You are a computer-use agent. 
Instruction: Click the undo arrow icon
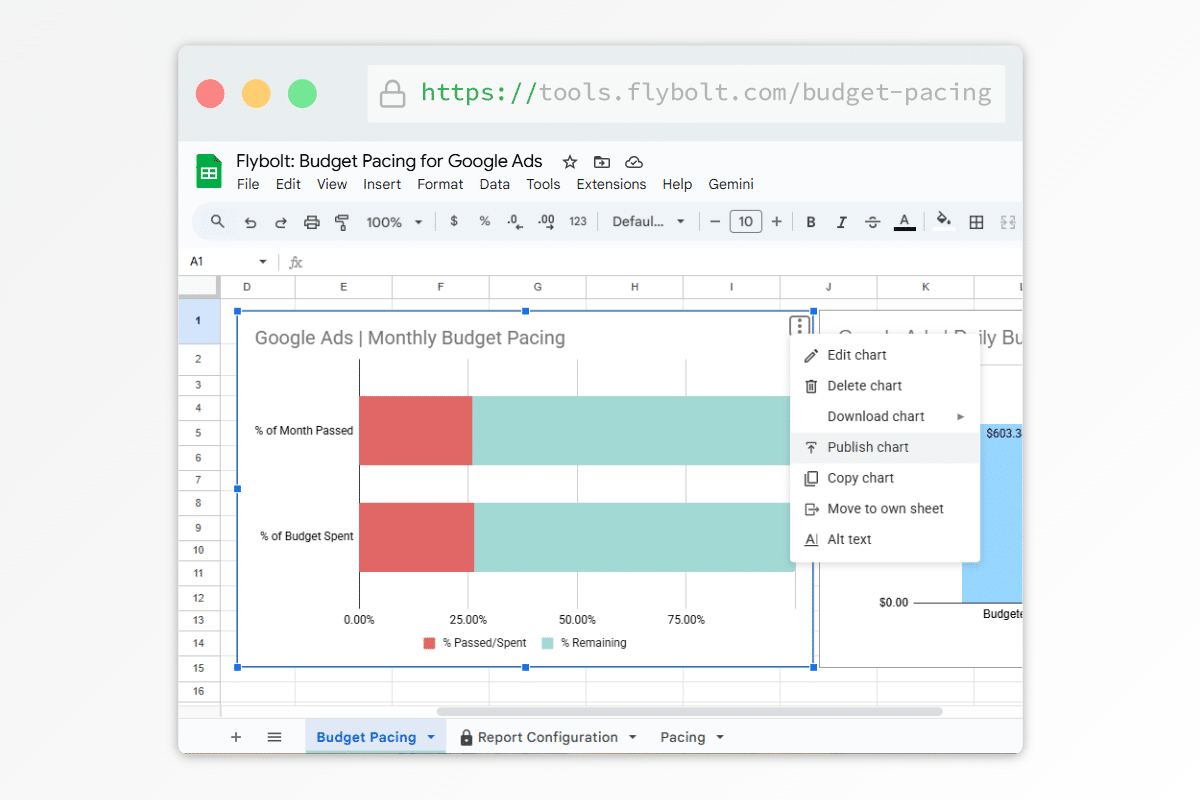(x=250, y=222)
